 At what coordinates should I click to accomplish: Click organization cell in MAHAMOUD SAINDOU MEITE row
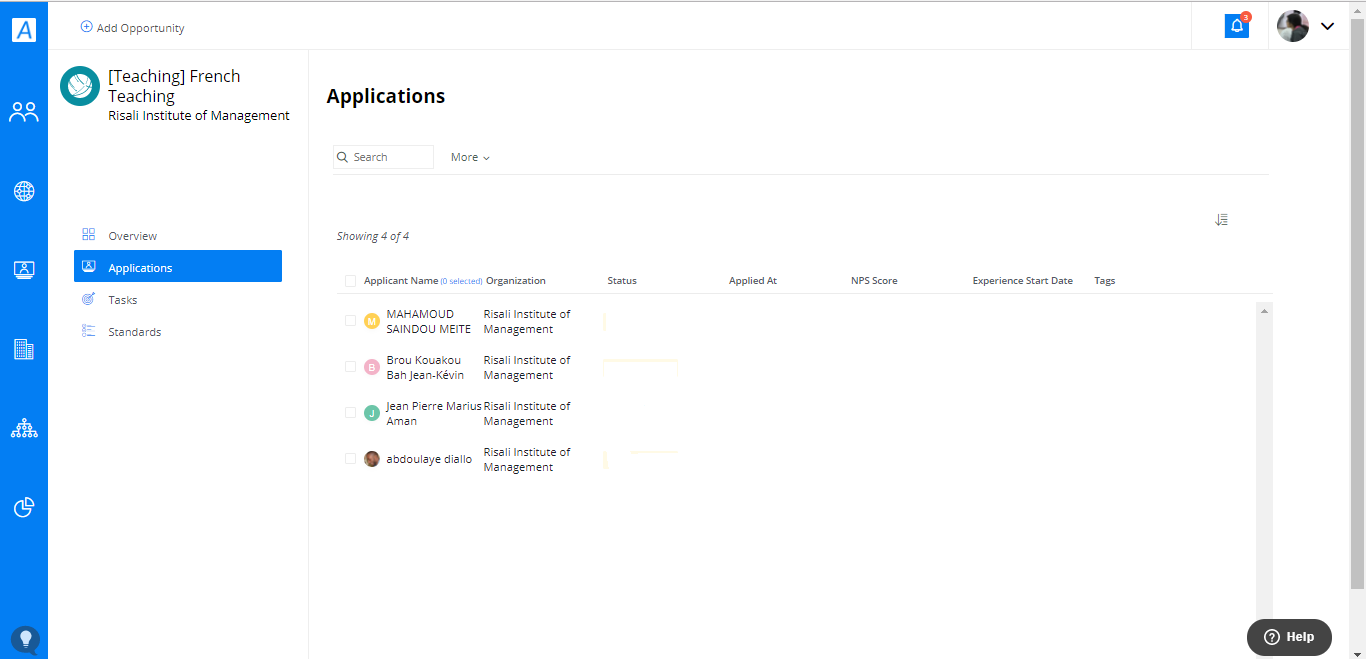(x=527, y=321)
